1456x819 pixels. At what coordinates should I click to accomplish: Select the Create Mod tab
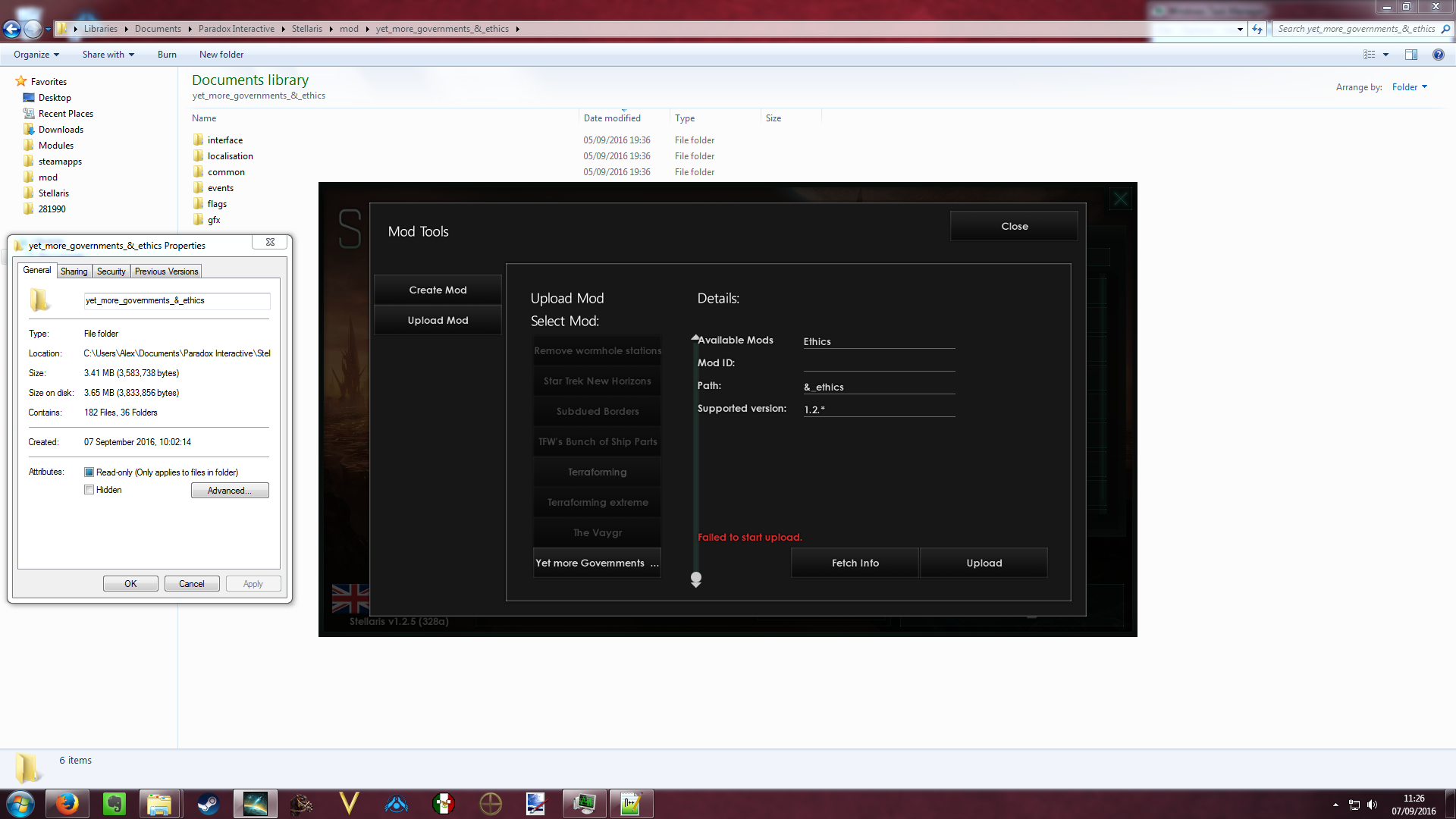[x=438, y=290]
